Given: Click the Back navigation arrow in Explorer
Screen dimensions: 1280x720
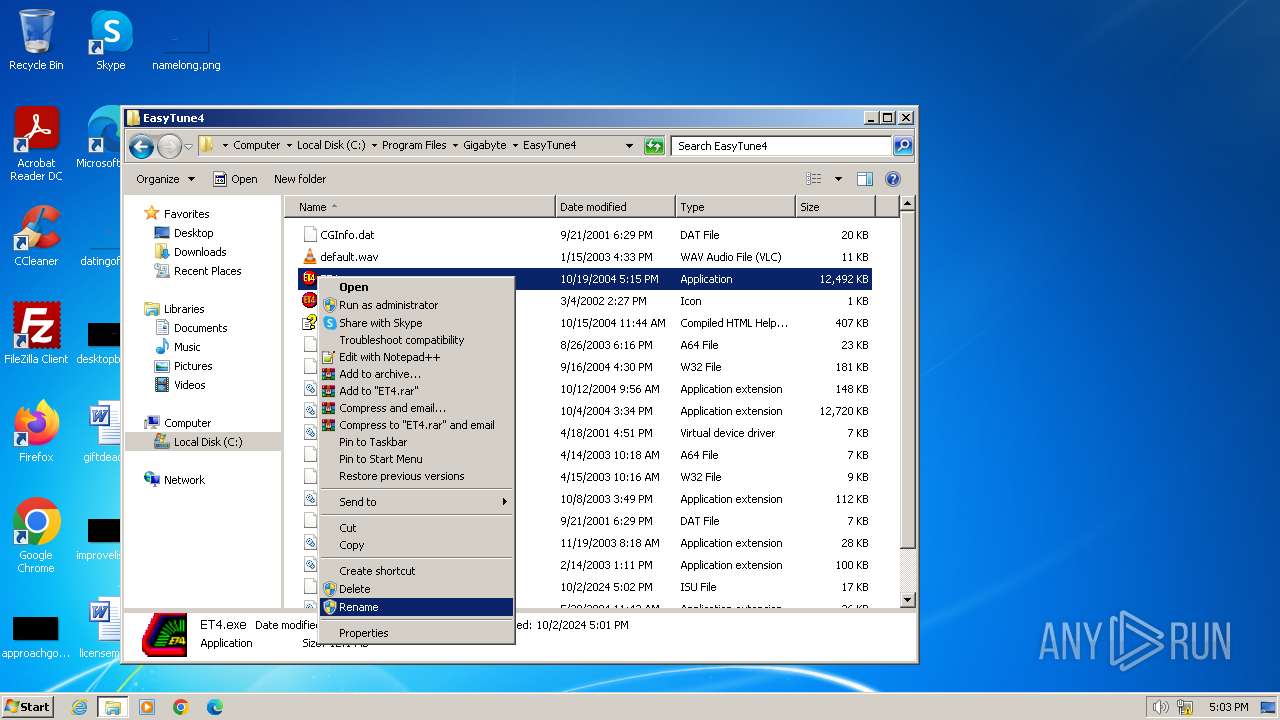Looking at the screenshot, I should [141, 146].
